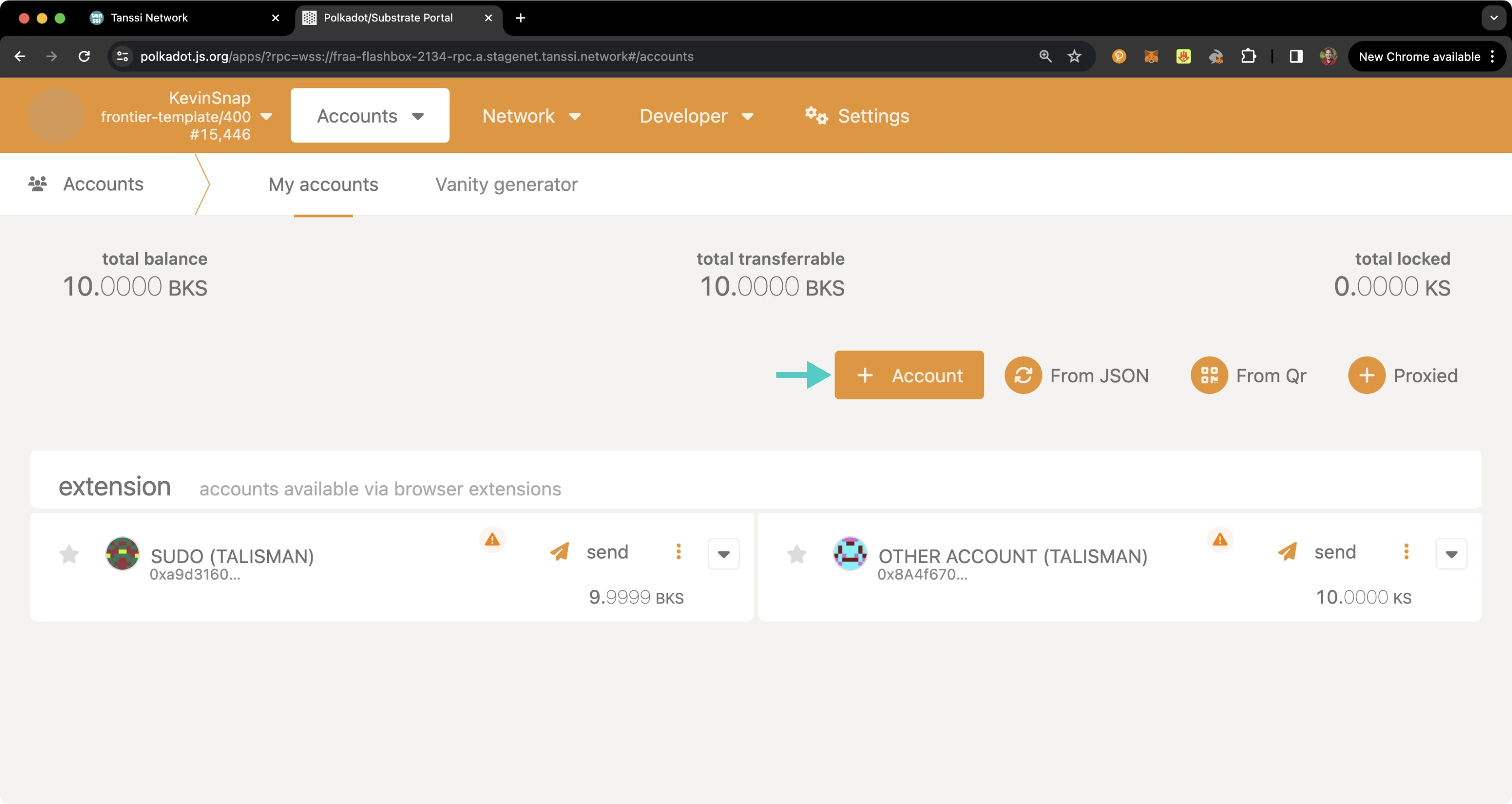Expand the SUDO account details arrow

723,554
